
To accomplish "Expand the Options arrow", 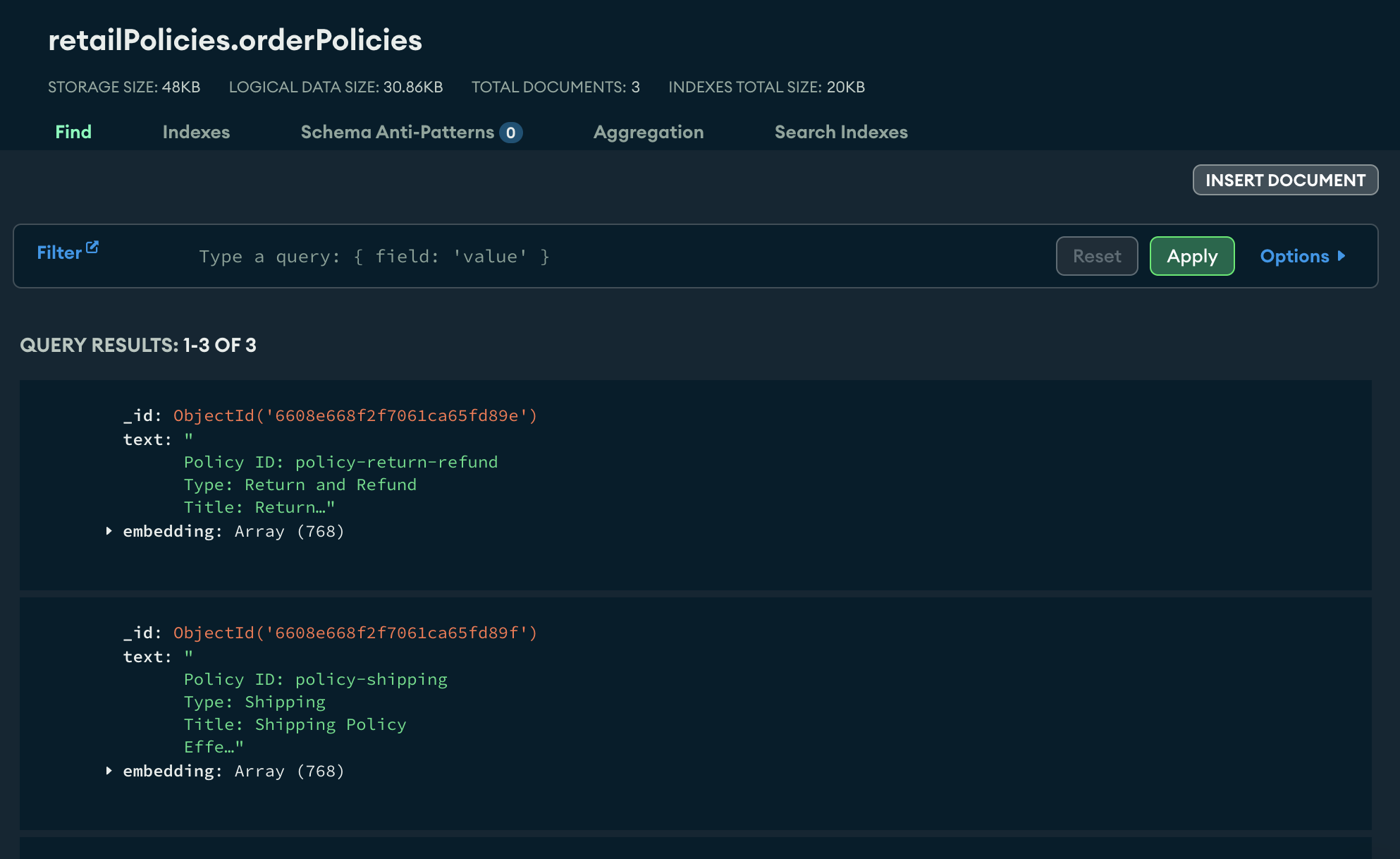I will (x=1341, y=256).
